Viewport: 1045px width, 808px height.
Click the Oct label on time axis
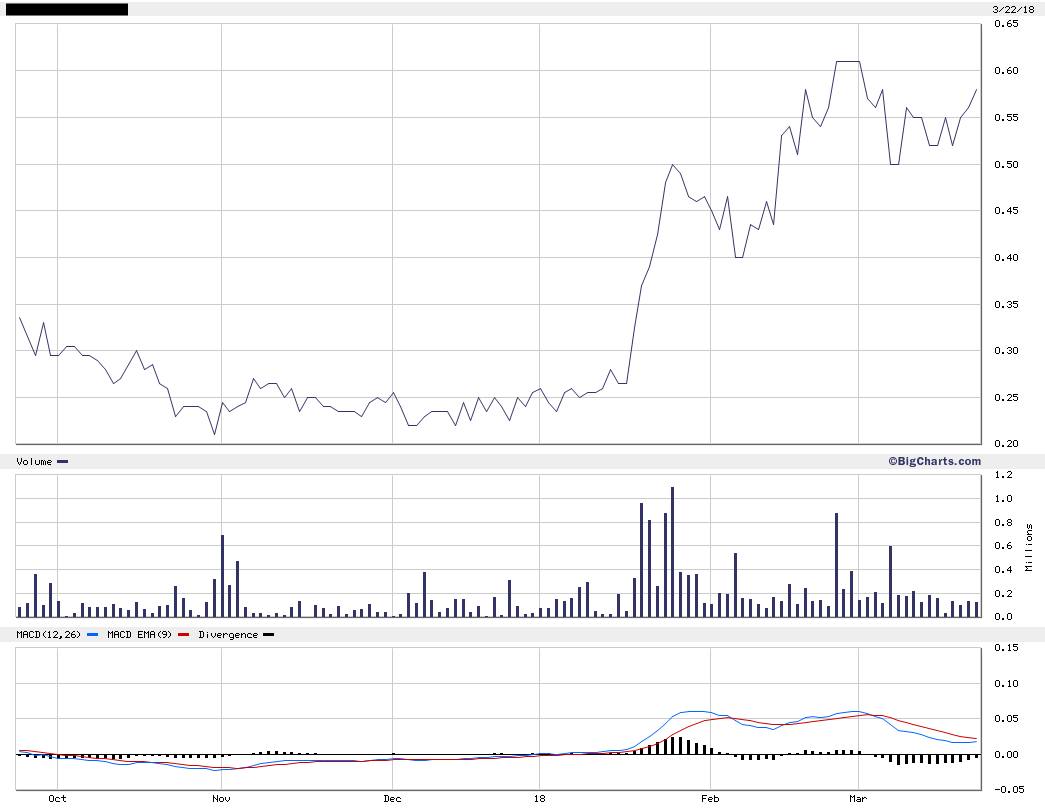[57, 798]
